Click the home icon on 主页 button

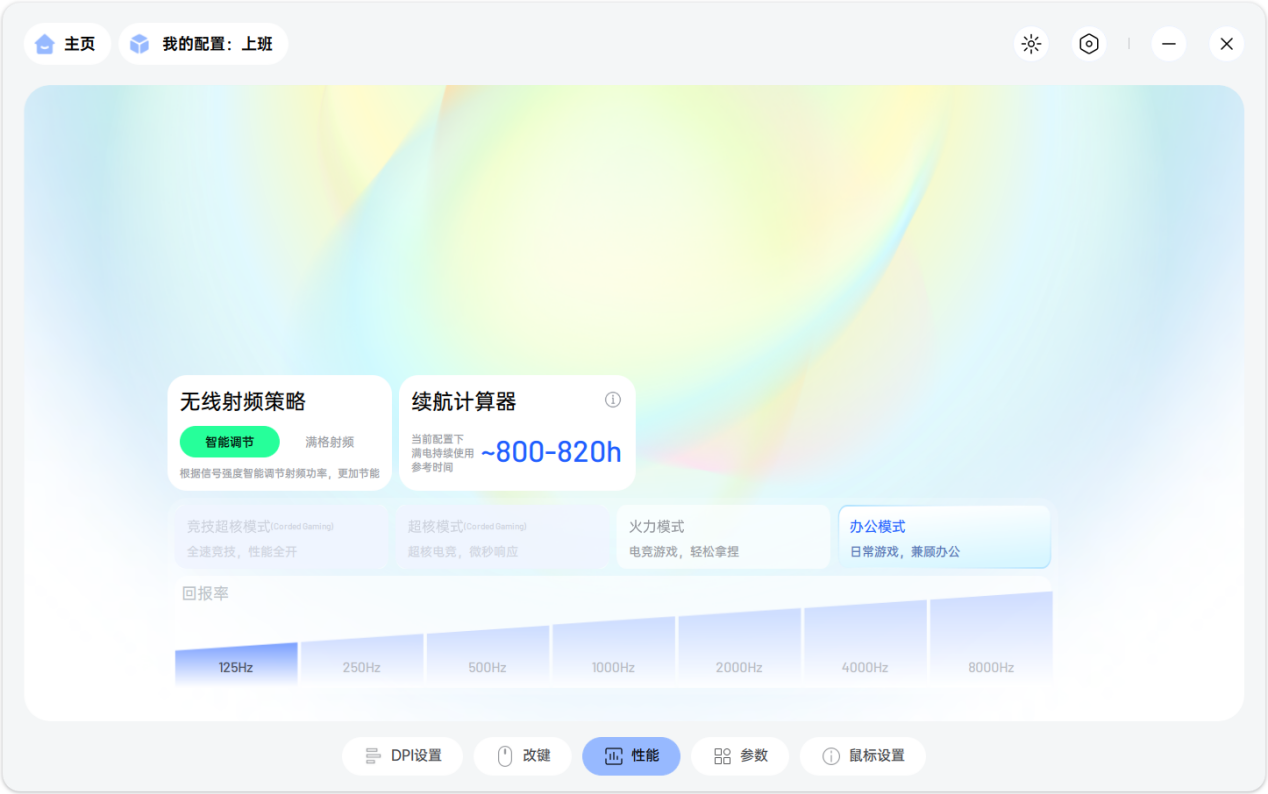pos(44,44)
